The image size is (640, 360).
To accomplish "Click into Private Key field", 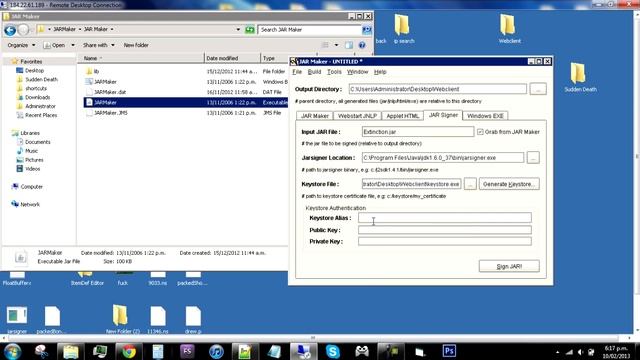I will pyautogui.click(x=445, y=241).
